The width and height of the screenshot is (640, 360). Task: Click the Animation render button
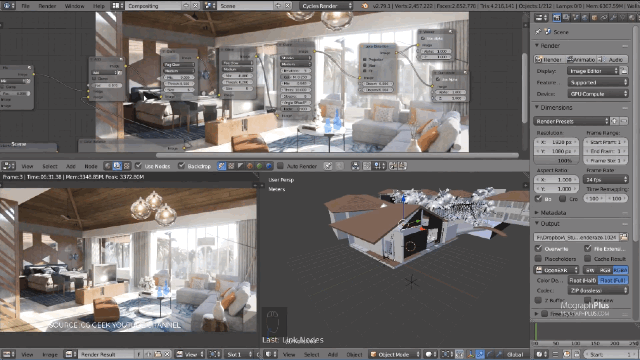point(581,60)
